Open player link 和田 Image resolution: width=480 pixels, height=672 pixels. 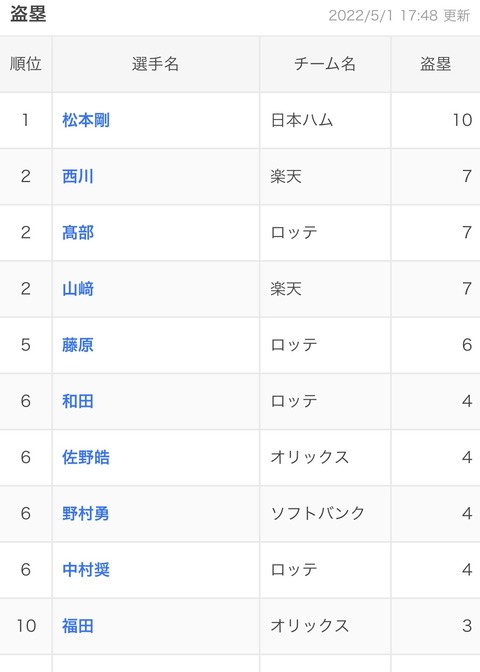pyautogui.click(x=78, y=401)
